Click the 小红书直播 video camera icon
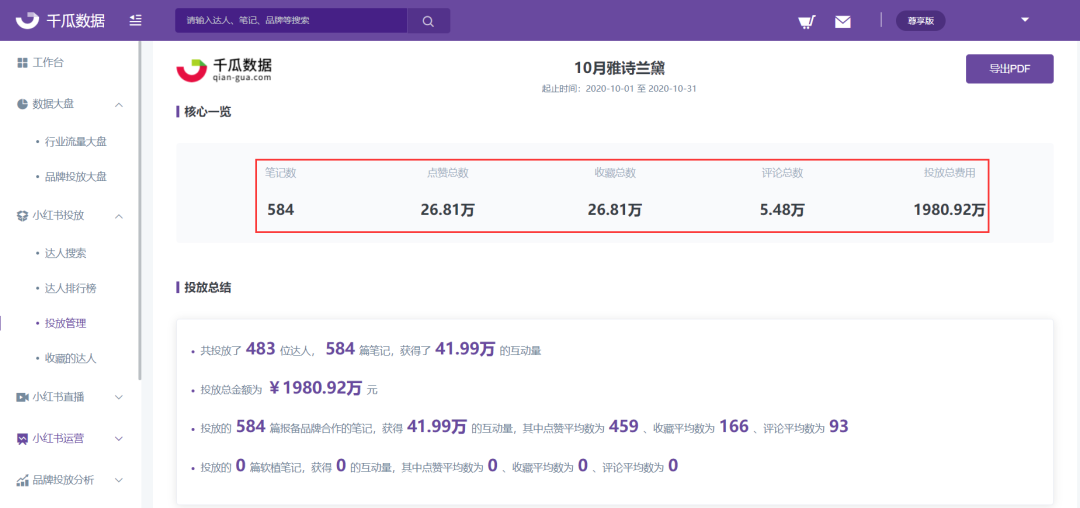The width and height of the screenshot is (1080, 508). (x=22, y=397)
